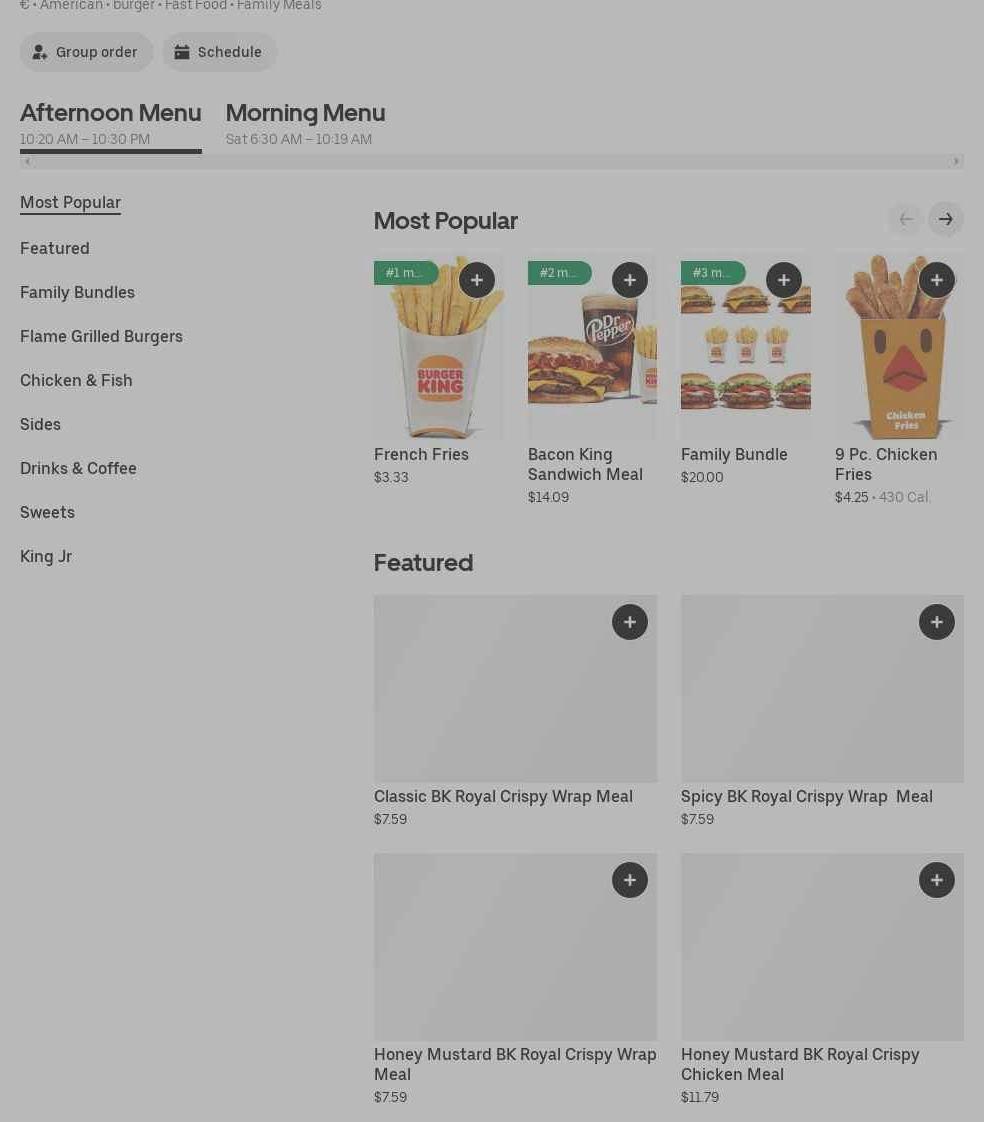Click the scrollbar right arrow
This screenshot has height=1122, width=984.
[x=956, y=162]
